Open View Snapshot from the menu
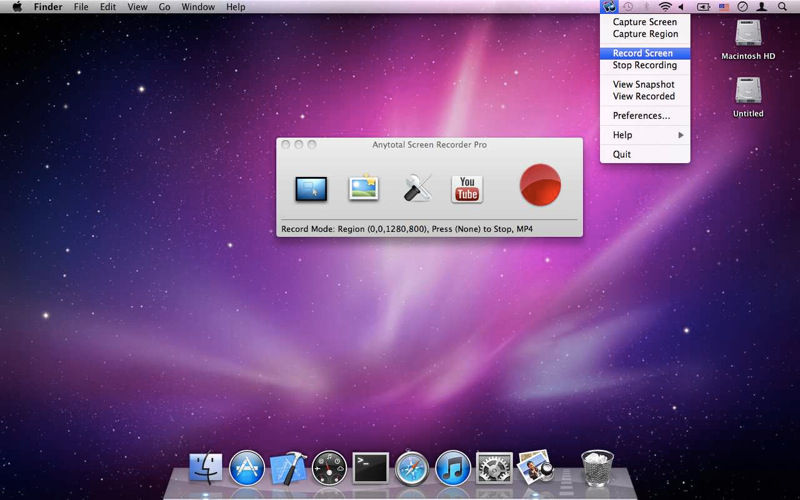 click(x=645, y=84)
